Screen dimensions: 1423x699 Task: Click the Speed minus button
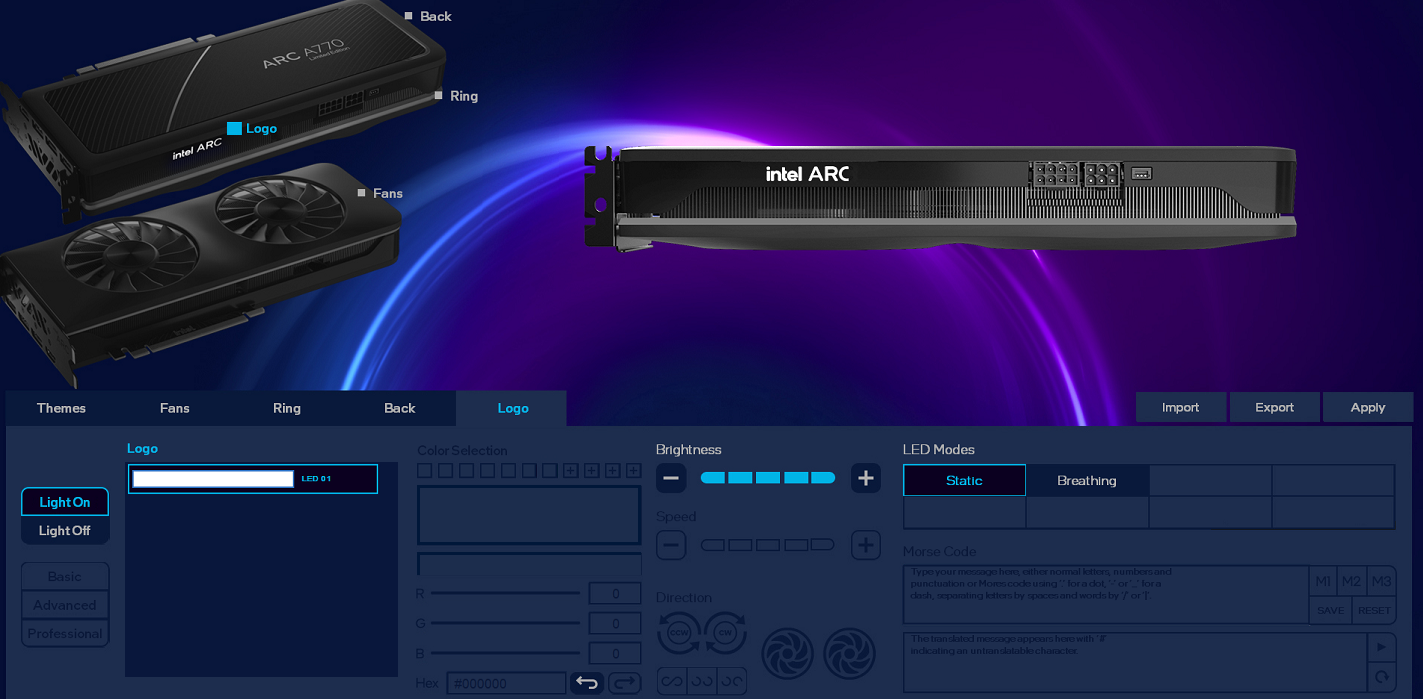point(671,545)
